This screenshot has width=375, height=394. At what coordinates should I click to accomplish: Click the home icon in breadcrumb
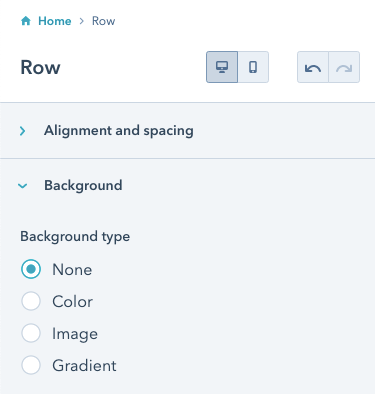pyautogui.click(x=26, y=21)
